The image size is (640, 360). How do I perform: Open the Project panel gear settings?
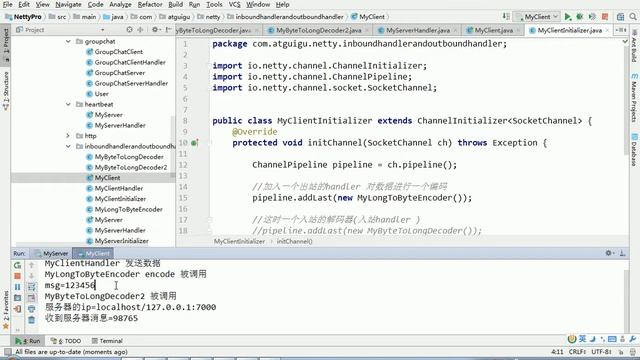point(155,30)
